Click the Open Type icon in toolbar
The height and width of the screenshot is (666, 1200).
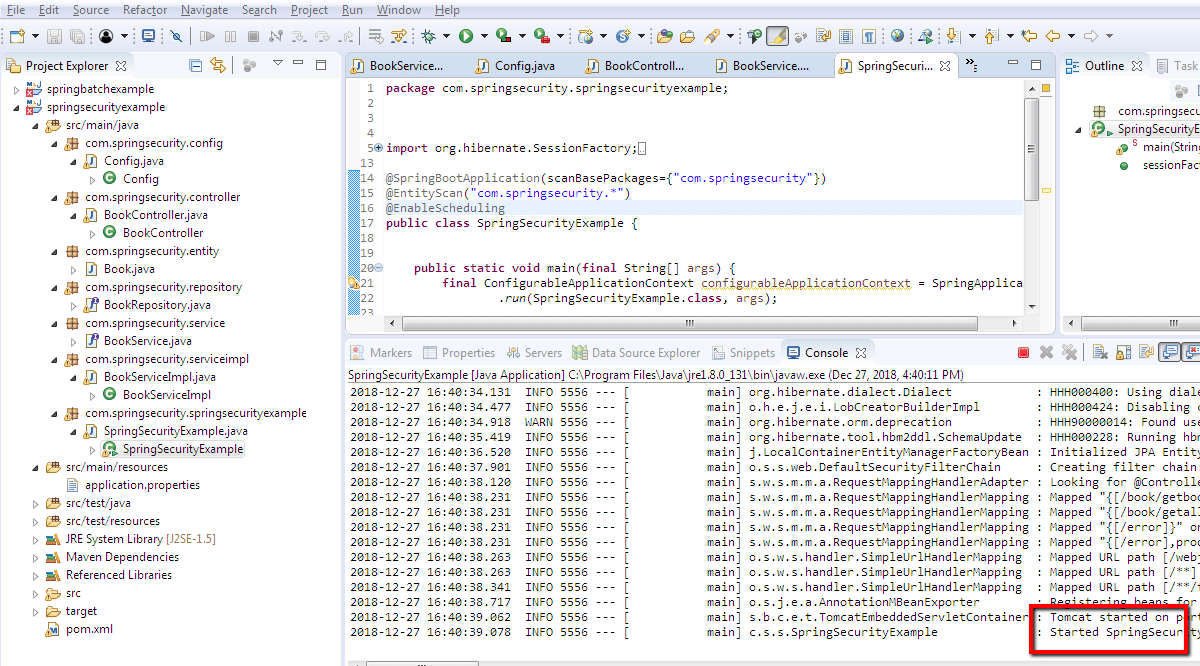pyautogui.click(x=664, y=37)
